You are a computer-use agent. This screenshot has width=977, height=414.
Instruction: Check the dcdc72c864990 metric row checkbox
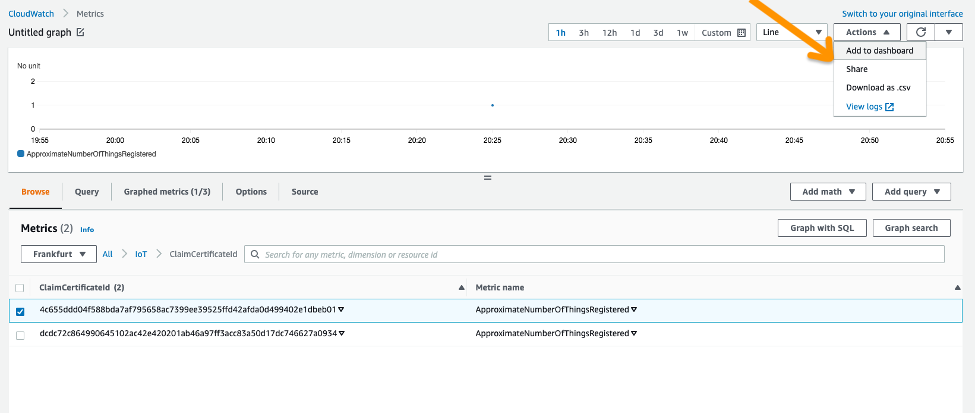(x=20, y=335)
